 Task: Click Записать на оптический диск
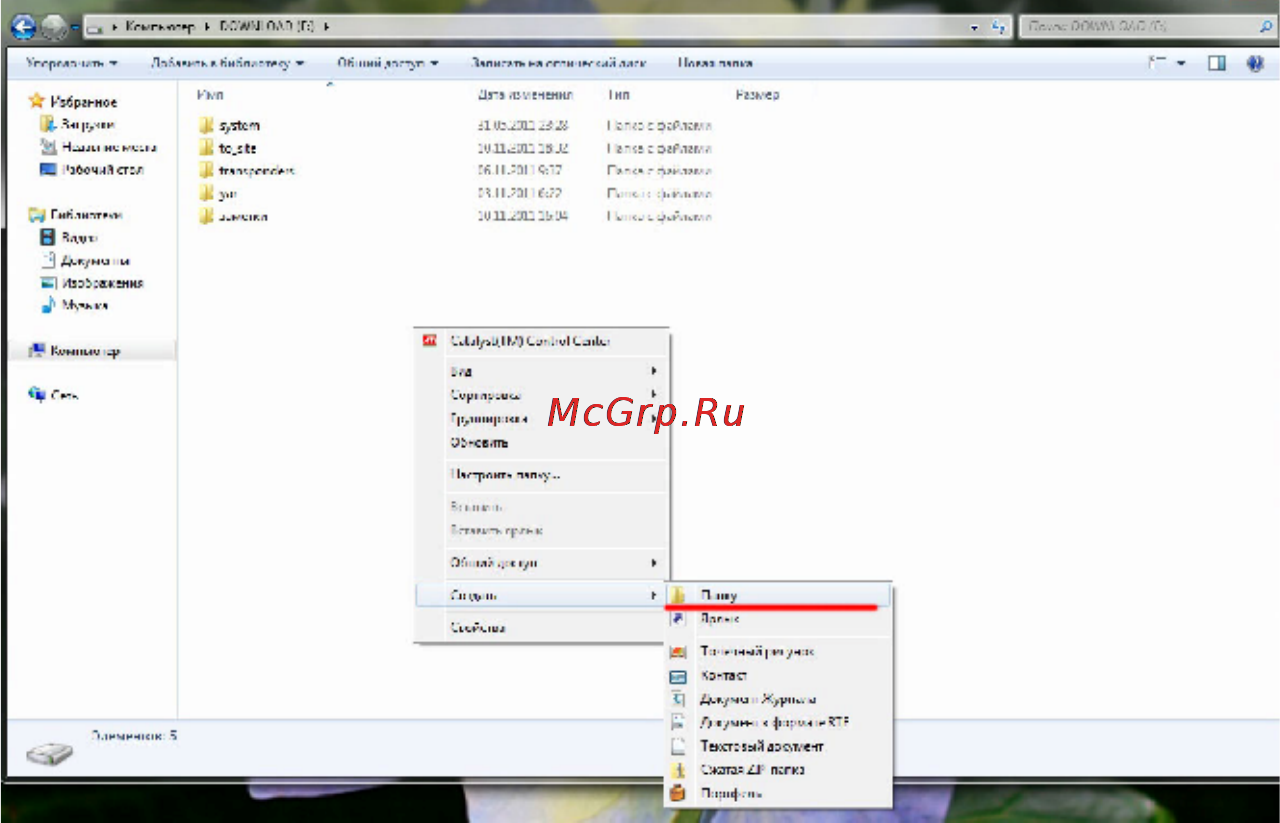click(x=558, y=63)
